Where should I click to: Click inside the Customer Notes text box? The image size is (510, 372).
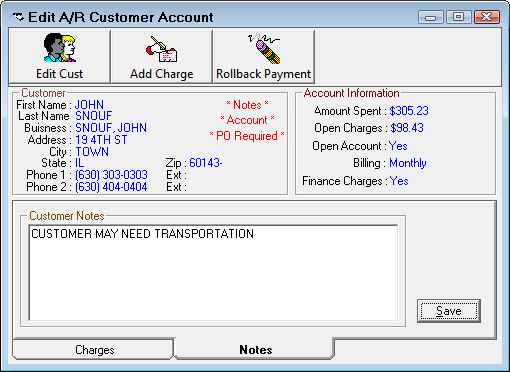pyautogui.click(x=213, y=273)
